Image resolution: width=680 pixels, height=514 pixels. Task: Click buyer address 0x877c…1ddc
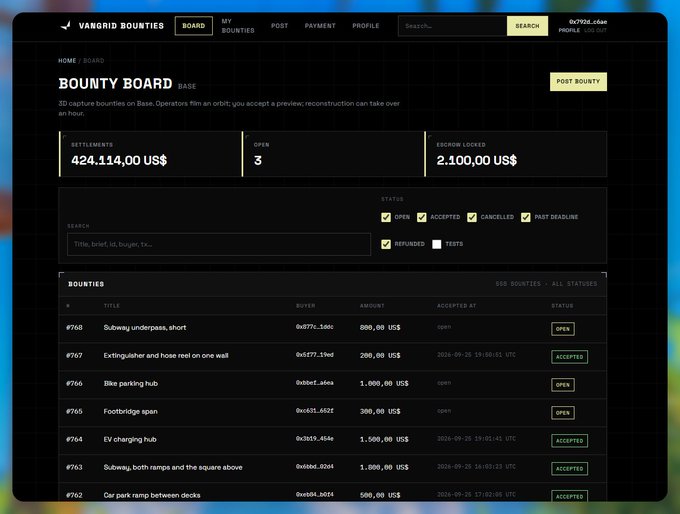[314, 327]
